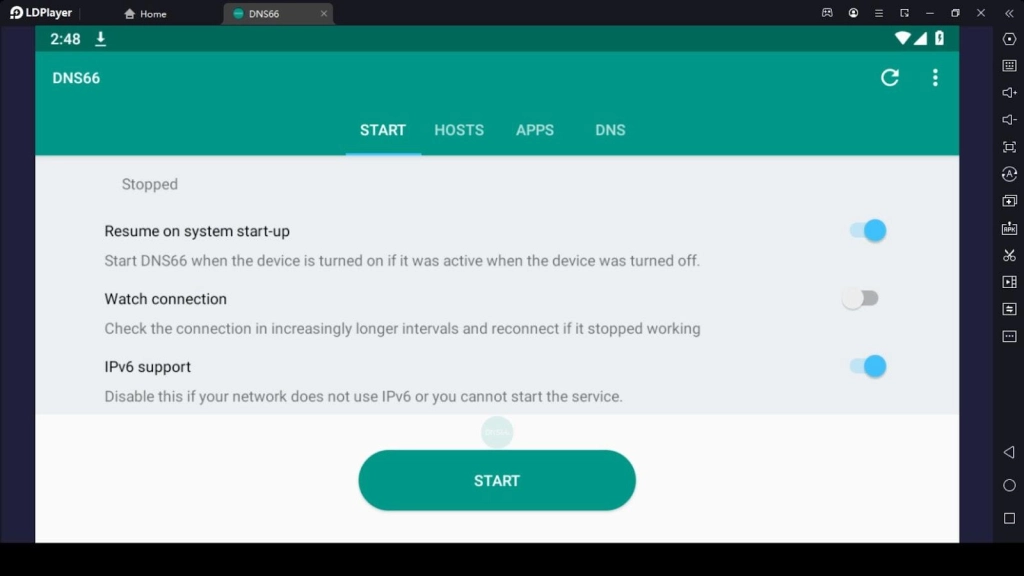This screenshot has height=576, width=1024.
Task: Open the HOSTS tab
Action: (x=459, y=130)
